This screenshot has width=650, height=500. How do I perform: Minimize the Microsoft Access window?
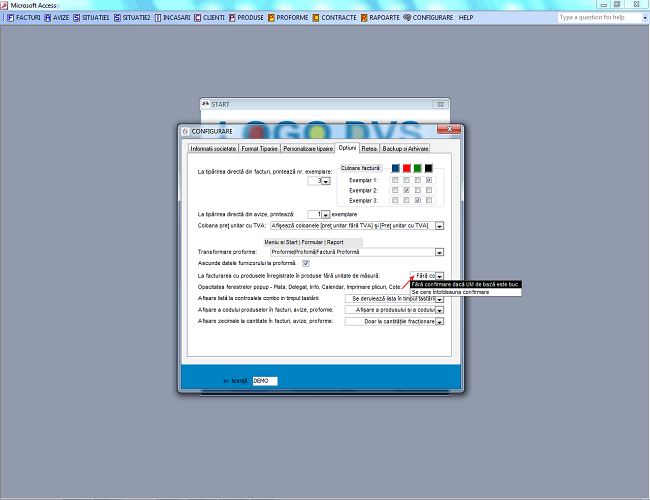(604, 5)
